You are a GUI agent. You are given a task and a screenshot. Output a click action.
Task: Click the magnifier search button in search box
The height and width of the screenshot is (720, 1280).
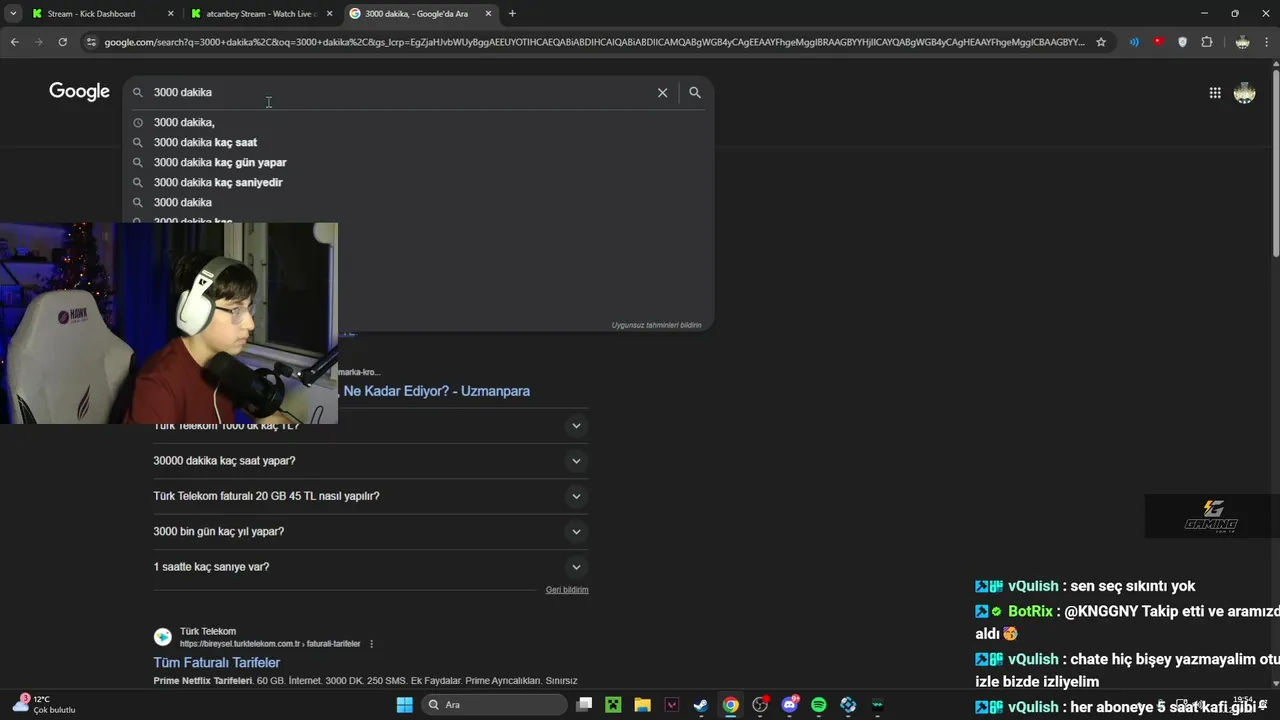tap(695, 92)
